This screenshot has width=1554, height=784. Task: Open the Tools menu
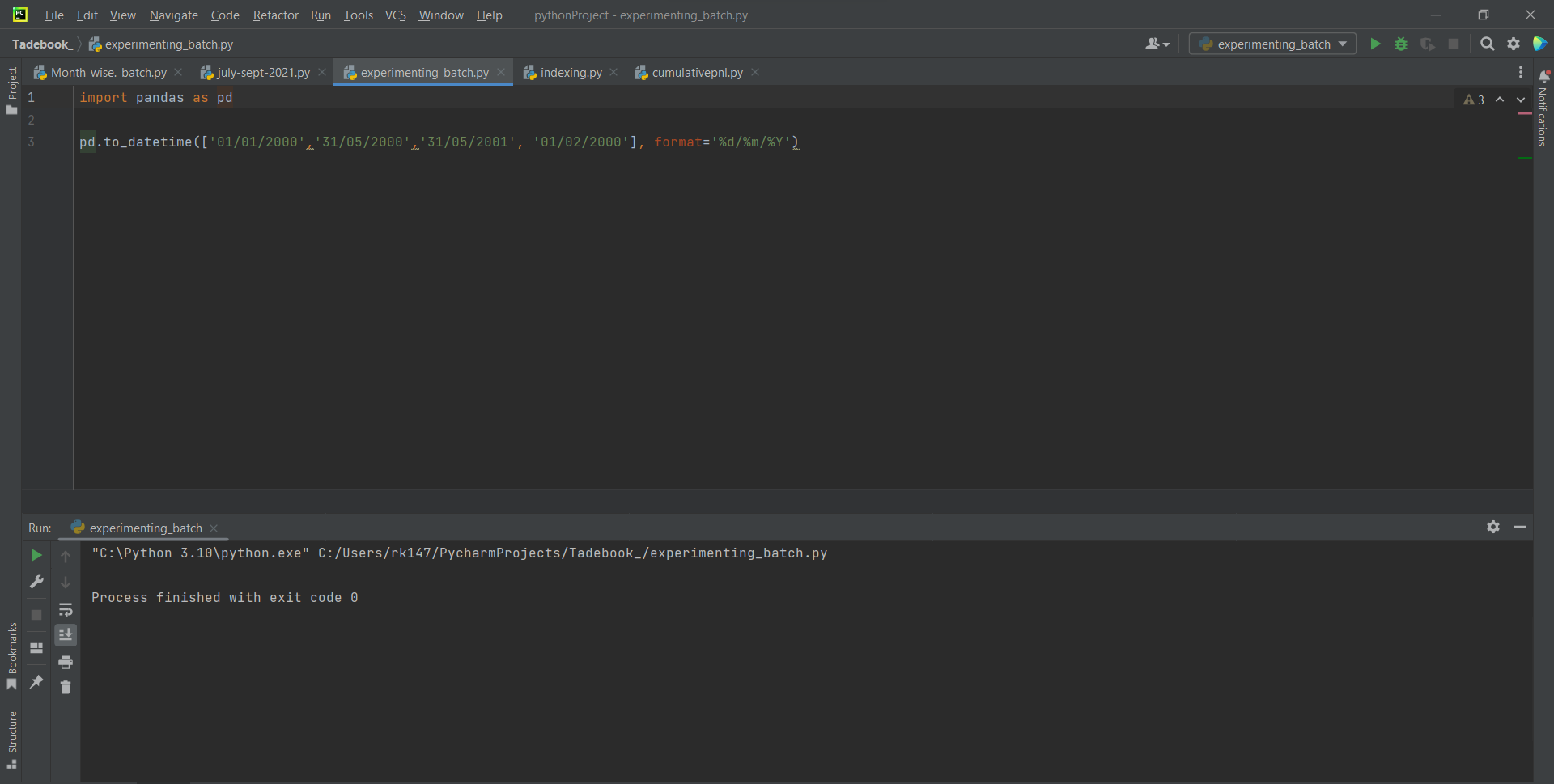pos(358,15)
